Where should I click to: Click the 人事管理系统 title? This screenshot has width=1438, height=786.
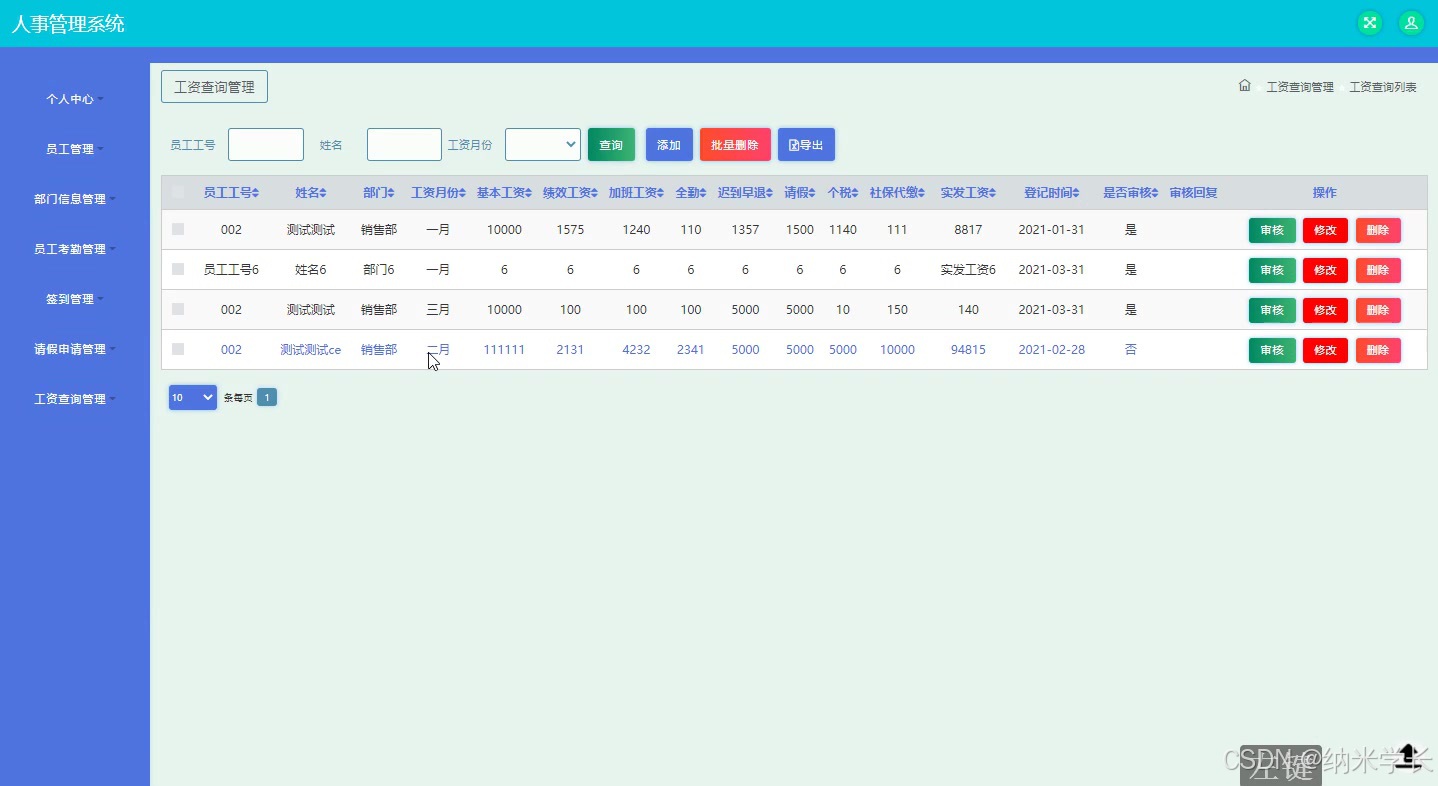point(68,24)
